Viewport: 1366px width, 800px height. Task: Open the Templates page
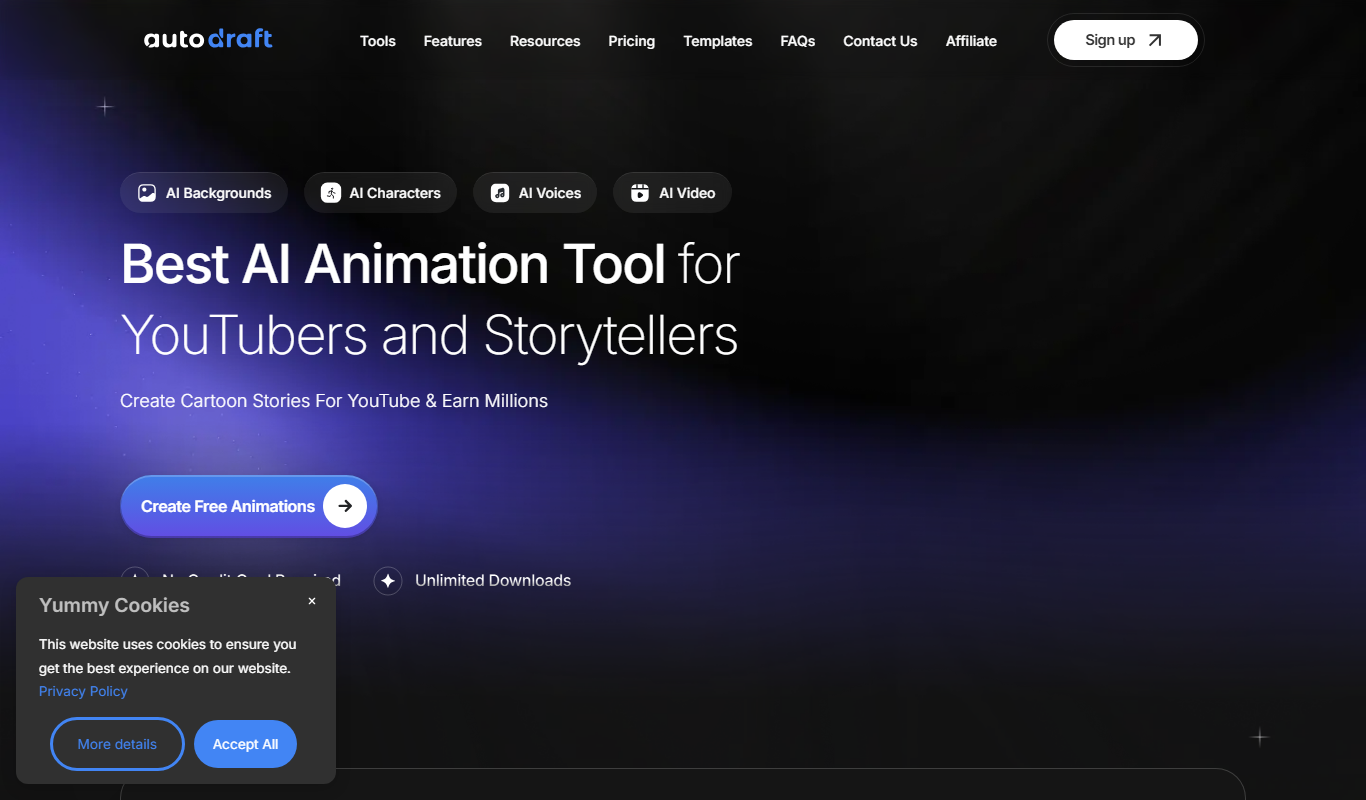tap(718, 41)
